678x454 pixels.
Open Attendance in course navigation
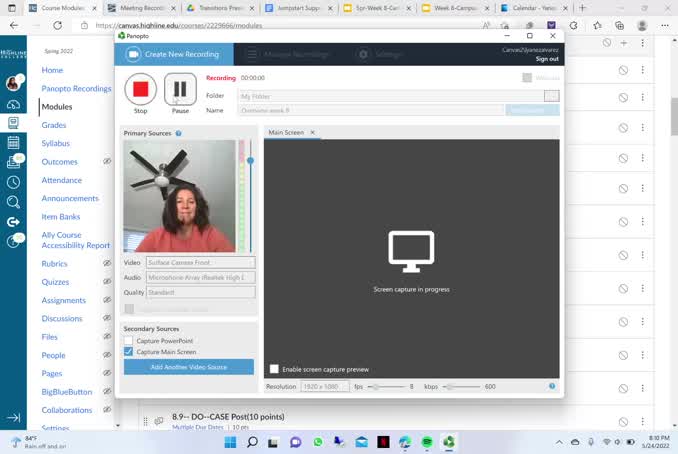click(x=61, y=180)
